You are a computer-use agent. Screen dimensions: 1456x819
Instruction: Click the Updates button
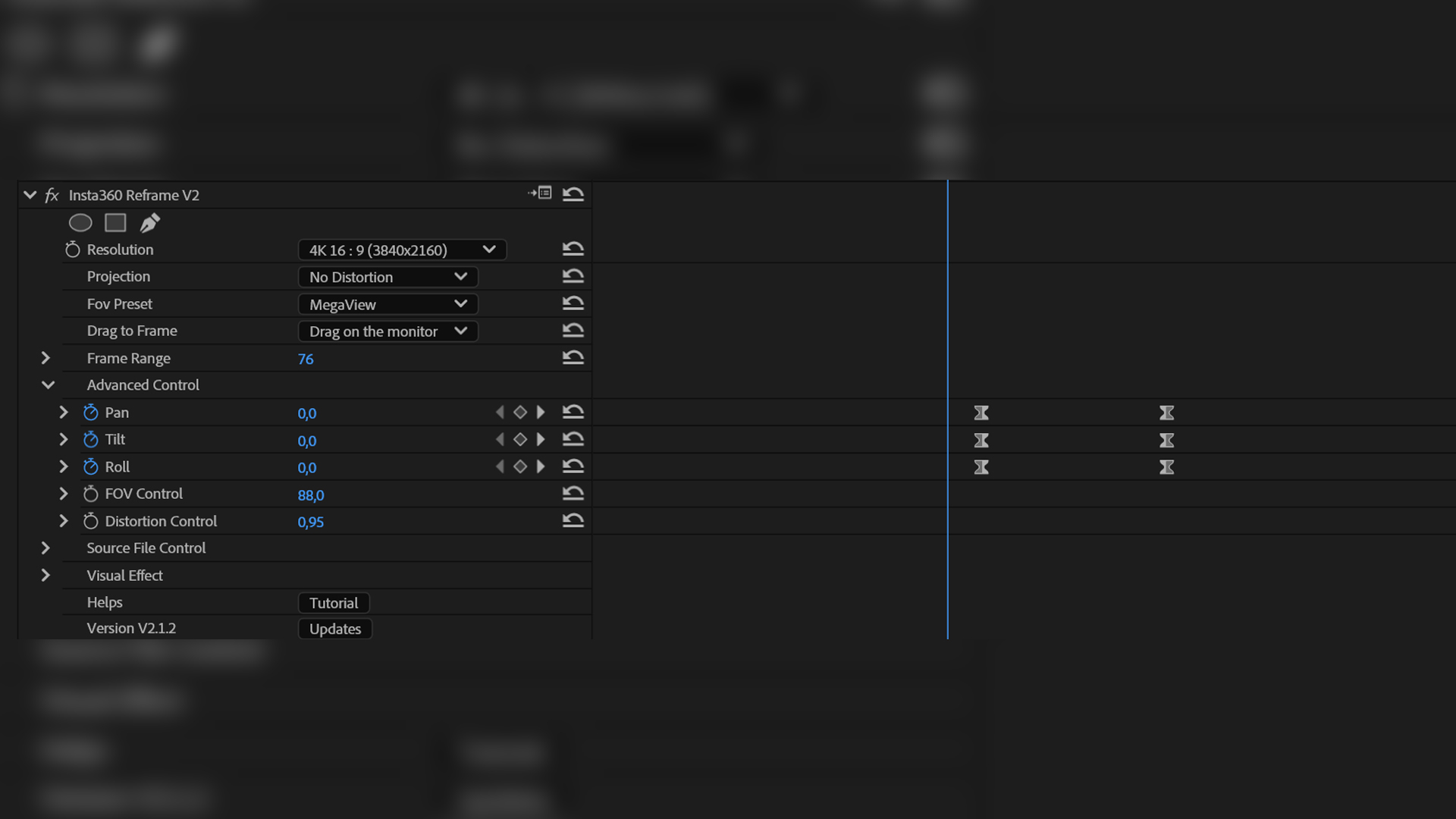coord(335,629)
